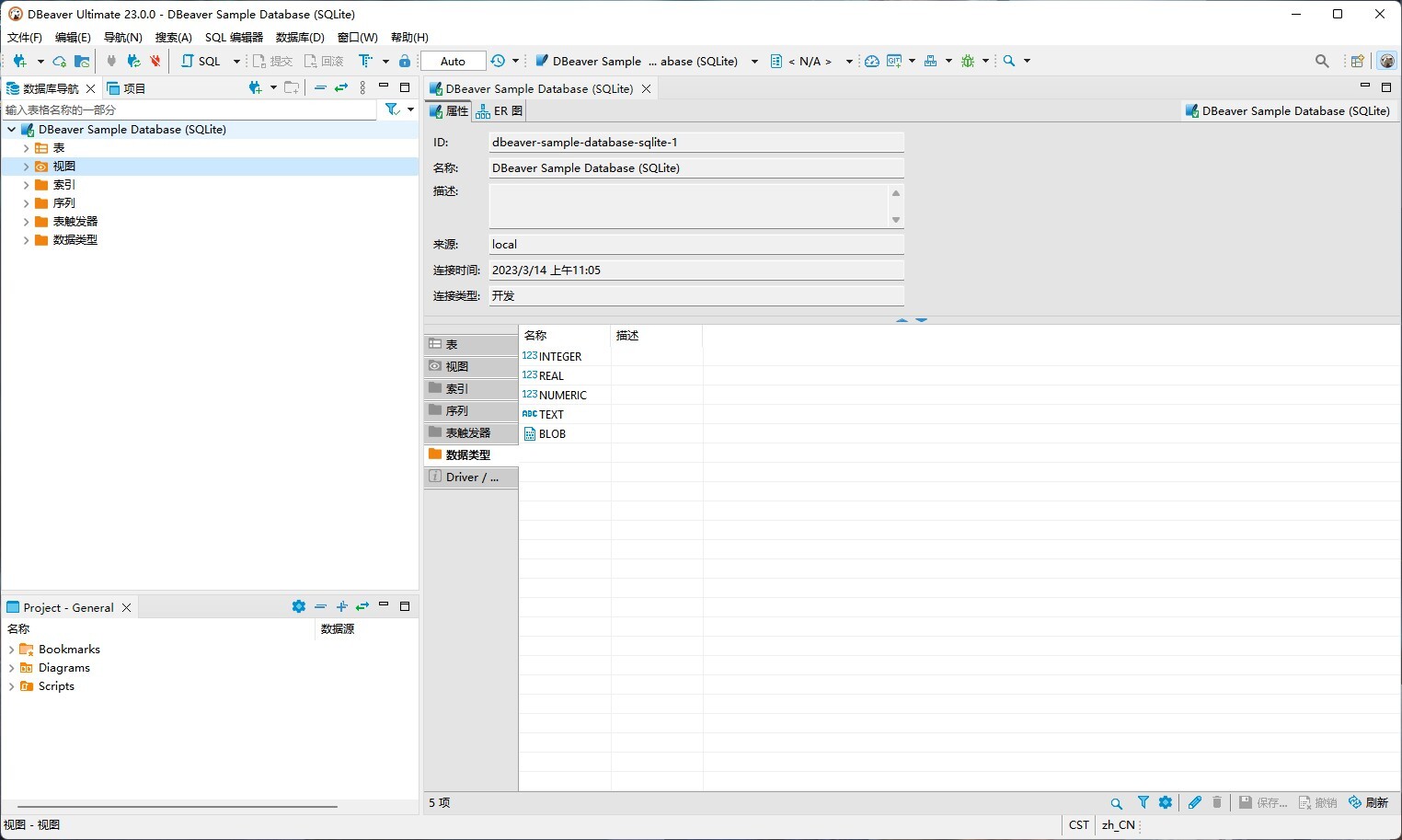The image size is (1402, 840).
Task: Open the 帮助(H) menu
Action: pyautogui.click(x=409, y=37)
